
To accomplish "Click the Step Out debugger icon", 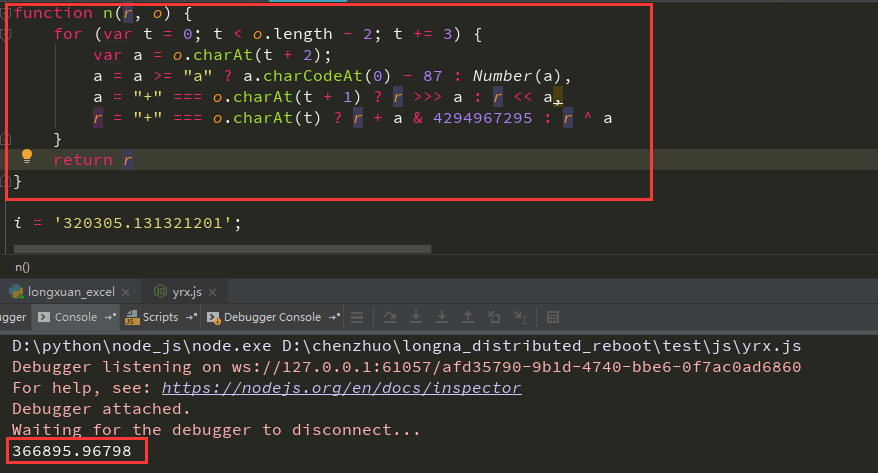I will [x=467, y=318].
